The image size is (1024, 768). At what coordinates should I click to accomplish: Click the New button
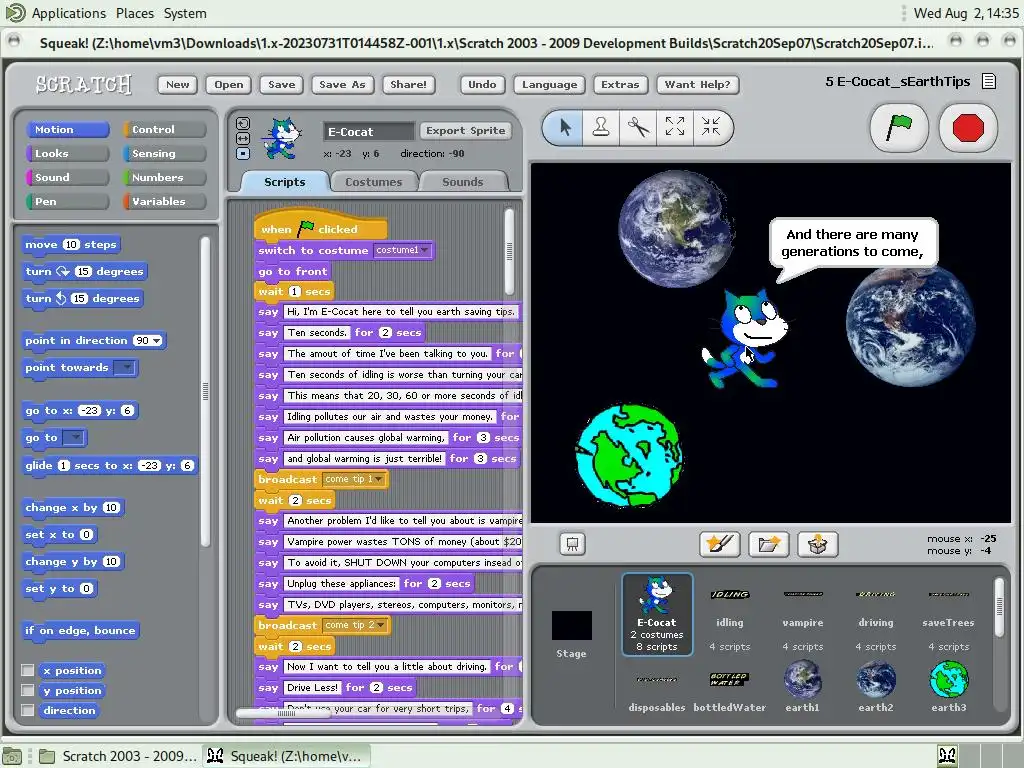178,84
